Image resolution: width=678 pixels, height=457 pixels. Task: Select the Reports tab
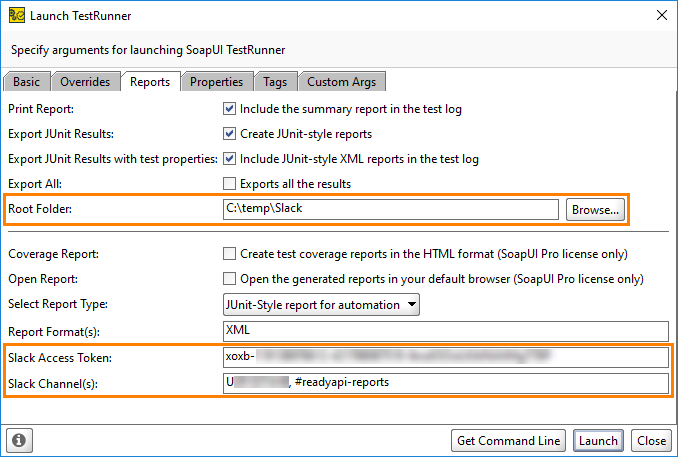150,81
